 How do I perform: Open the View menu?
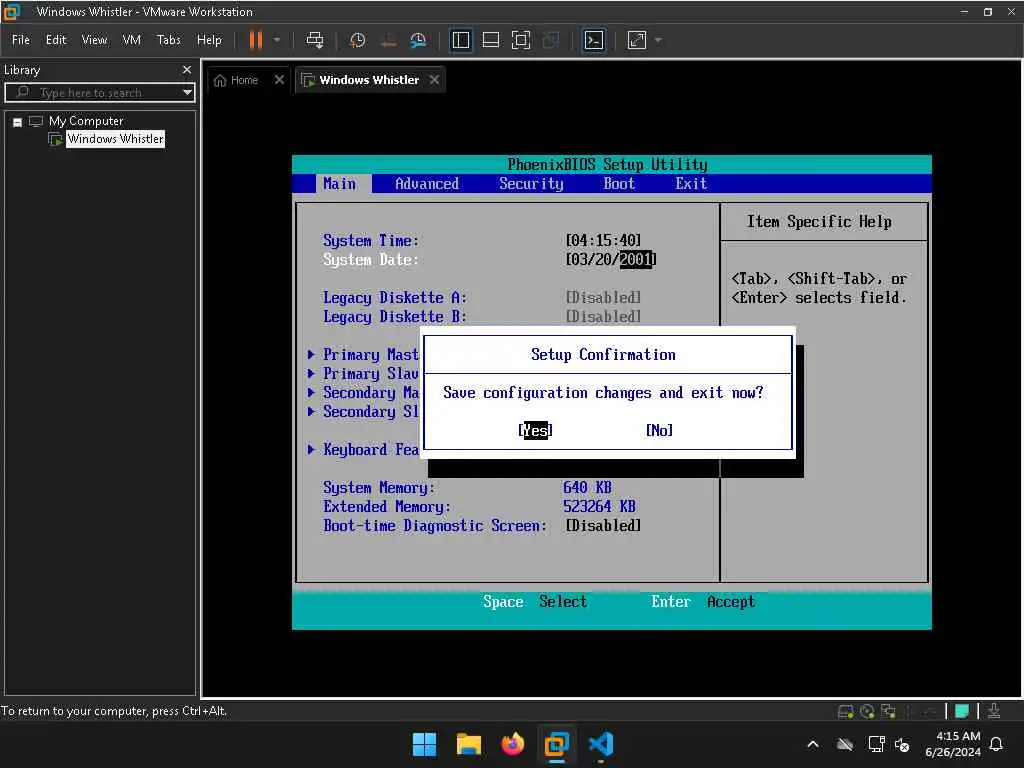[x=94, y=40]
